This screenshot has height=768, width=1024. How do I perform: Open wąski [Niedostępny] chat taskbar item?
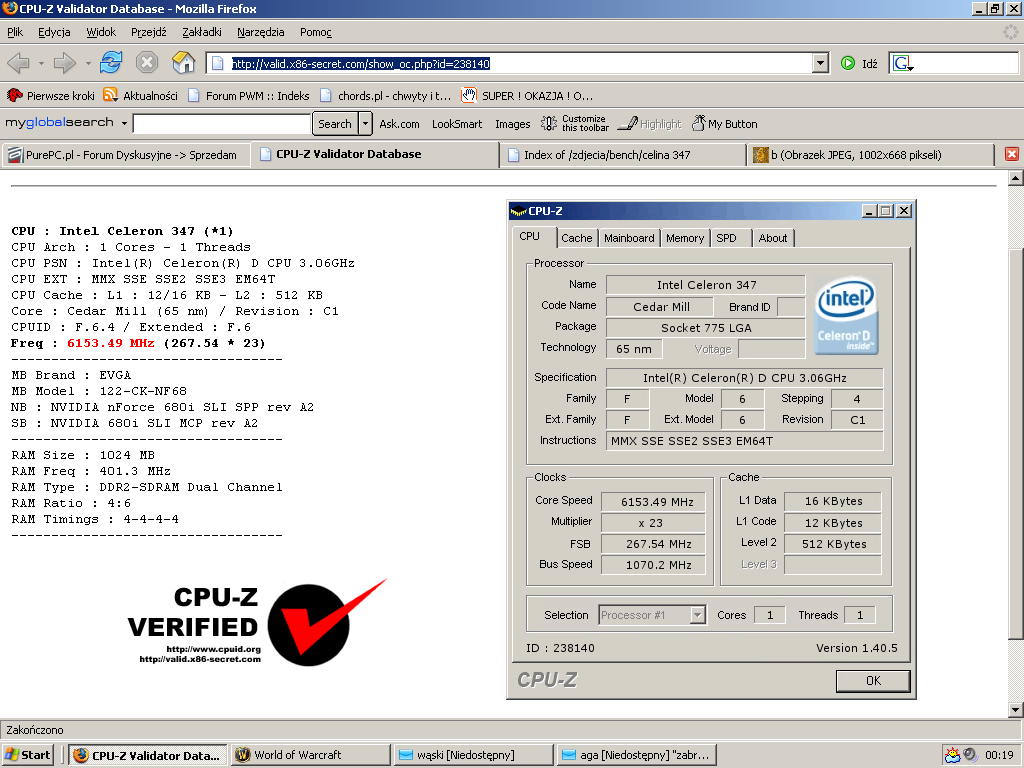click(x=473, y=755)
